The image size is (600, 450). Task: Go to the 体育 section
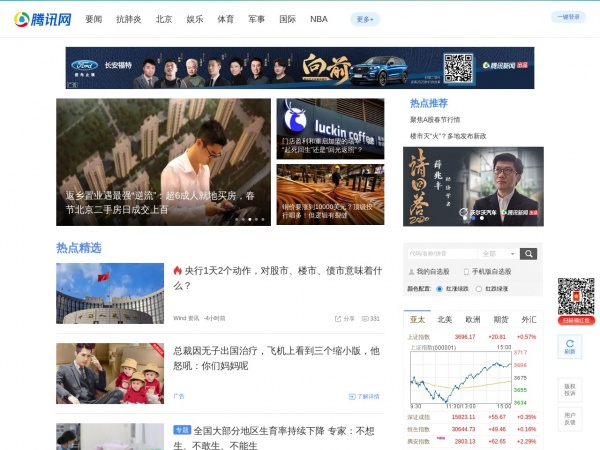coord(225,19)
